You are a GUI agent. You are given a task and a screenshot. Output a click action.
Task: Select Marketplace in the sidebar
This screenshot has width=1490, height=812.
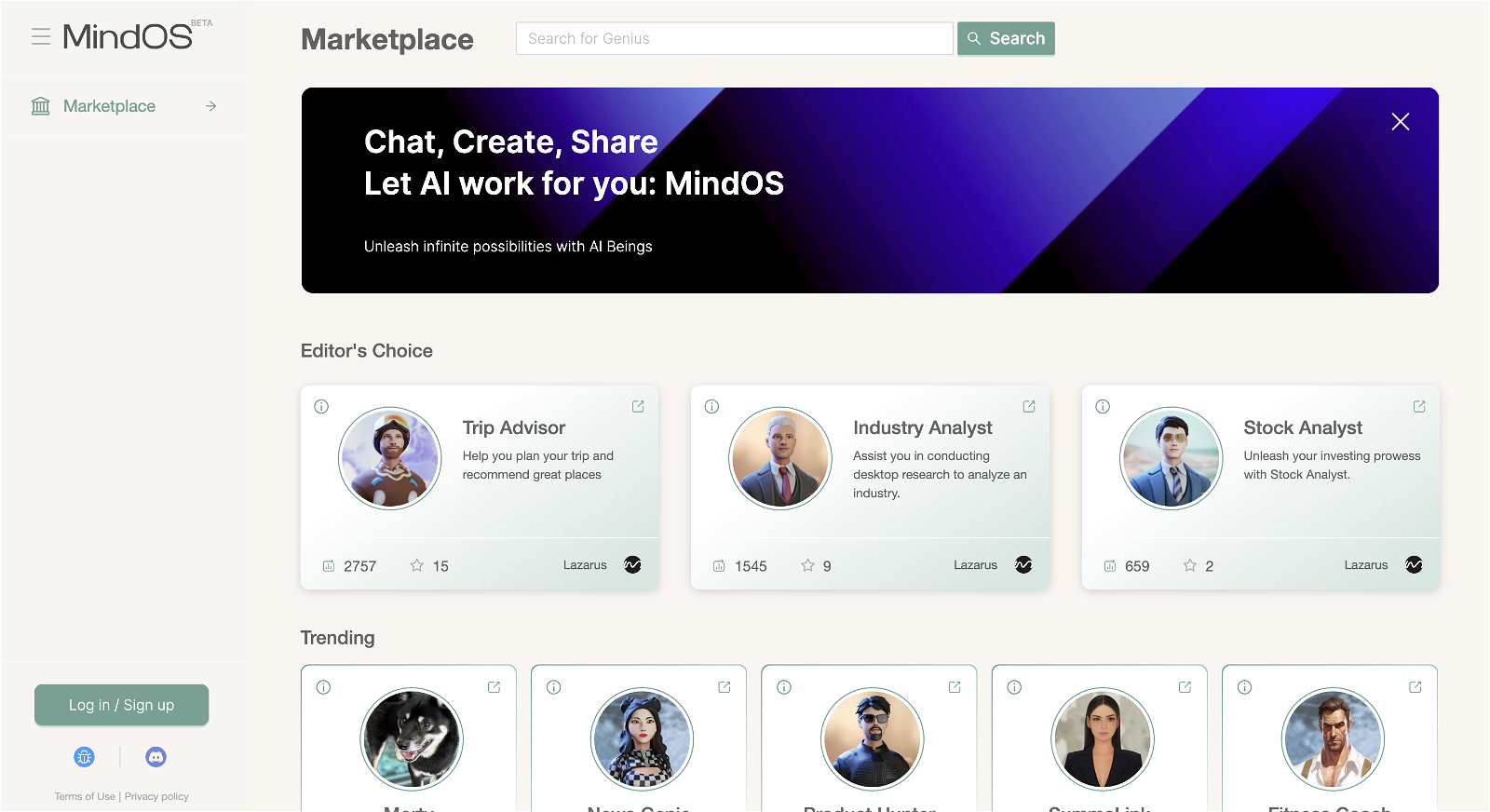coord(109,106)
